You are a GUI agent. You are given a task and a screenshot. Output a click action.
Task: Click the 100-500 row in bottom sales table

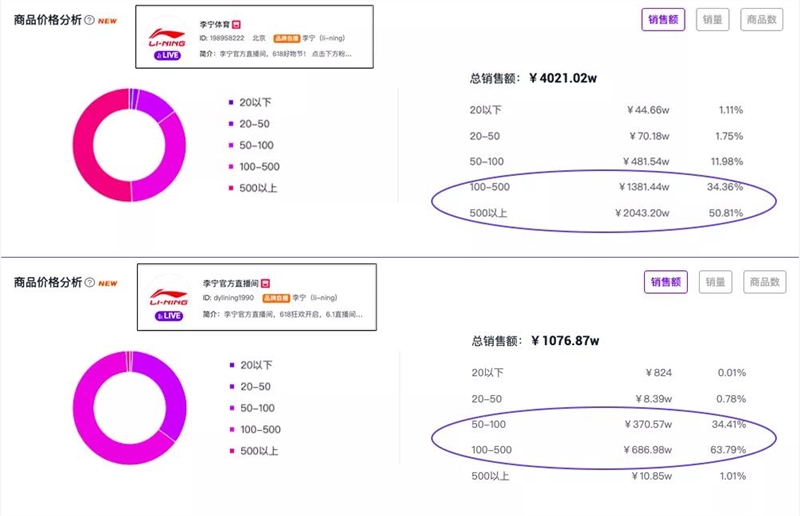click(x=609, y=450)
